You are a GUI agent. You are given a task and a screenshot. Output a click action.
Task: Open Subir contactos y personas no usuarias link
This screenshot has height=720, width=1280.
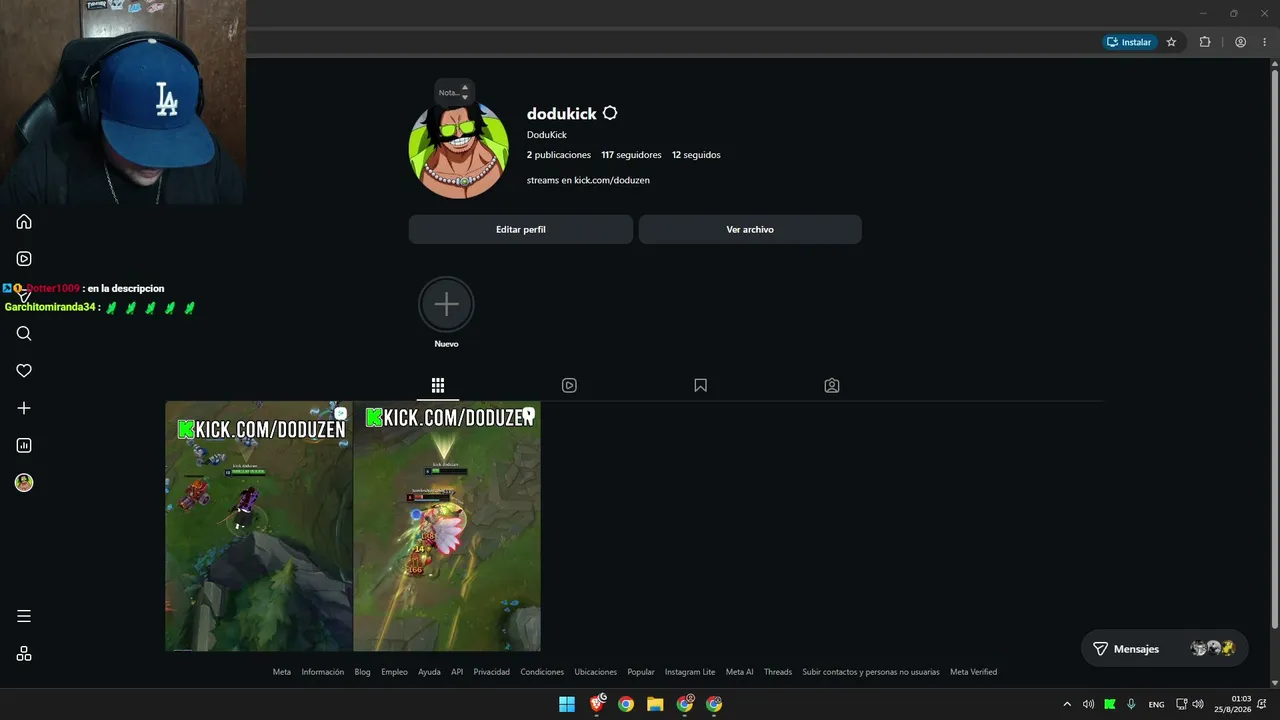(x=871, y=672)
